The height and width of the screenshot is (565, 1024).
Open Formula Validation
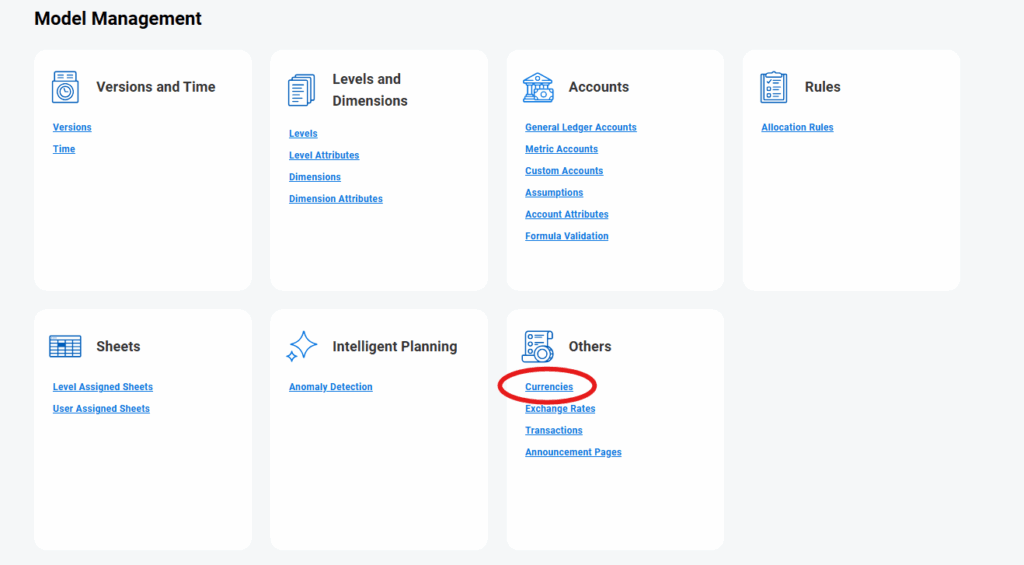pos(567,237)
